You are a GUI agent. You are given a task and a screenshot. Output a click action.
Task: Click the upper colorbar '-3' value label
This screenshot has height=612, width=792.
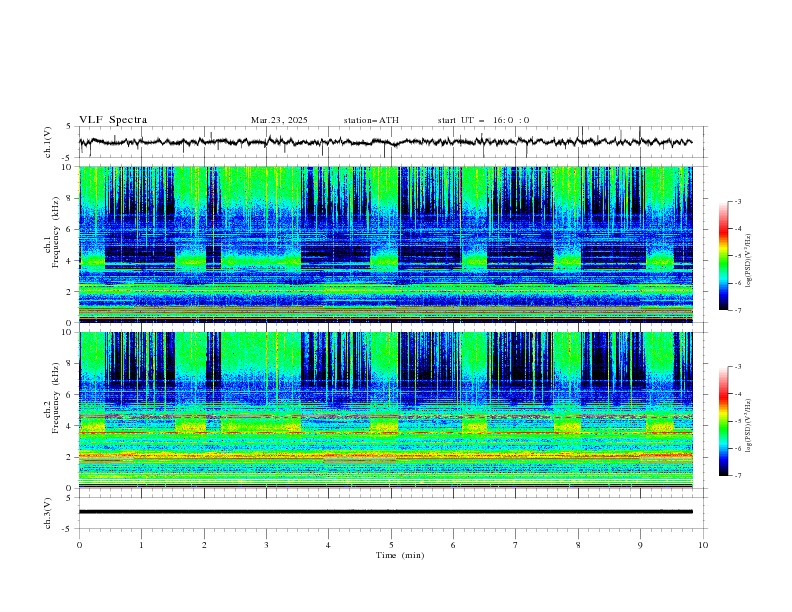tap(737, 201)
